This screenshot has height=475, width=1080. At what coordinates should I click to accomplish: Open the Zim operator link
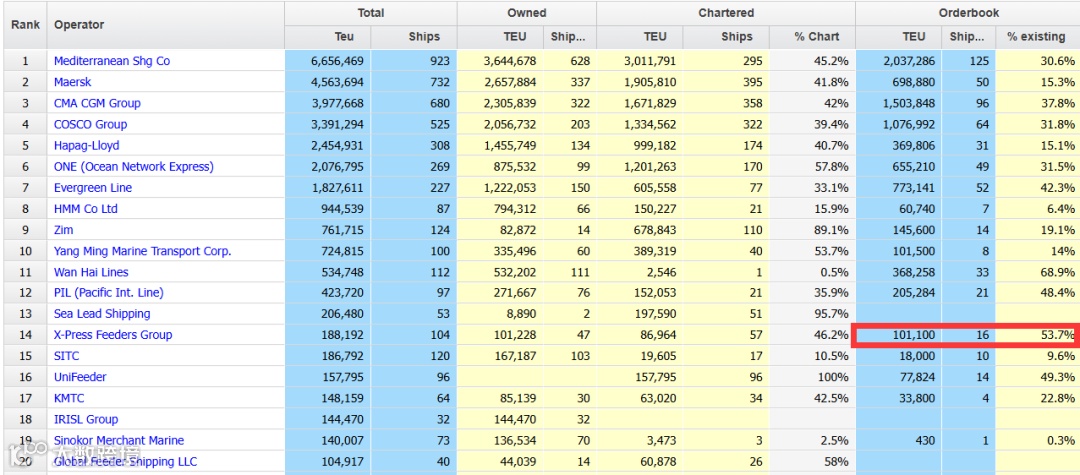point(63,230)
